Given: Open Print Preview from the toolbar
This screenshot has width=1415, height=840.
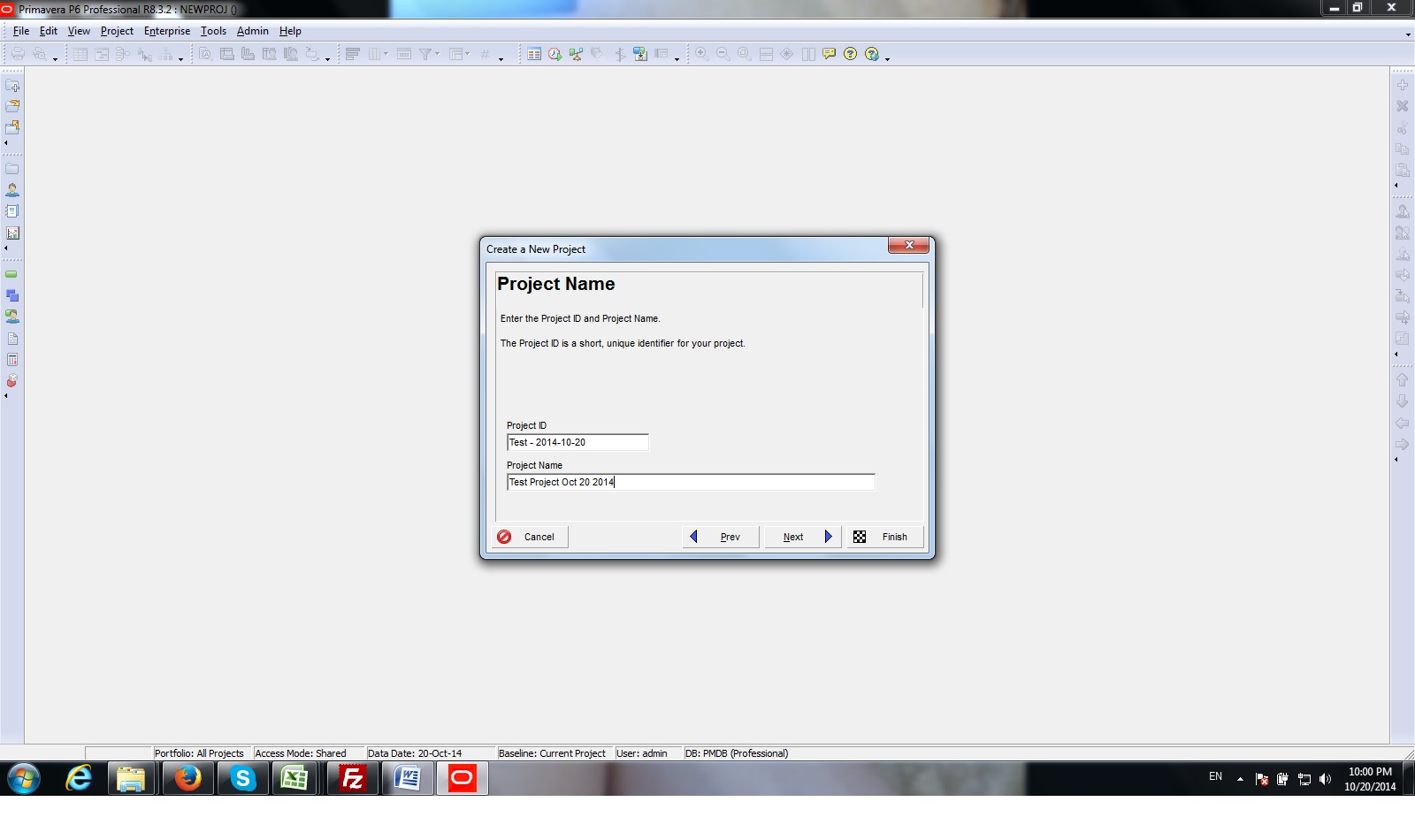Looking at the screenshot, I should tap(39, 54).
